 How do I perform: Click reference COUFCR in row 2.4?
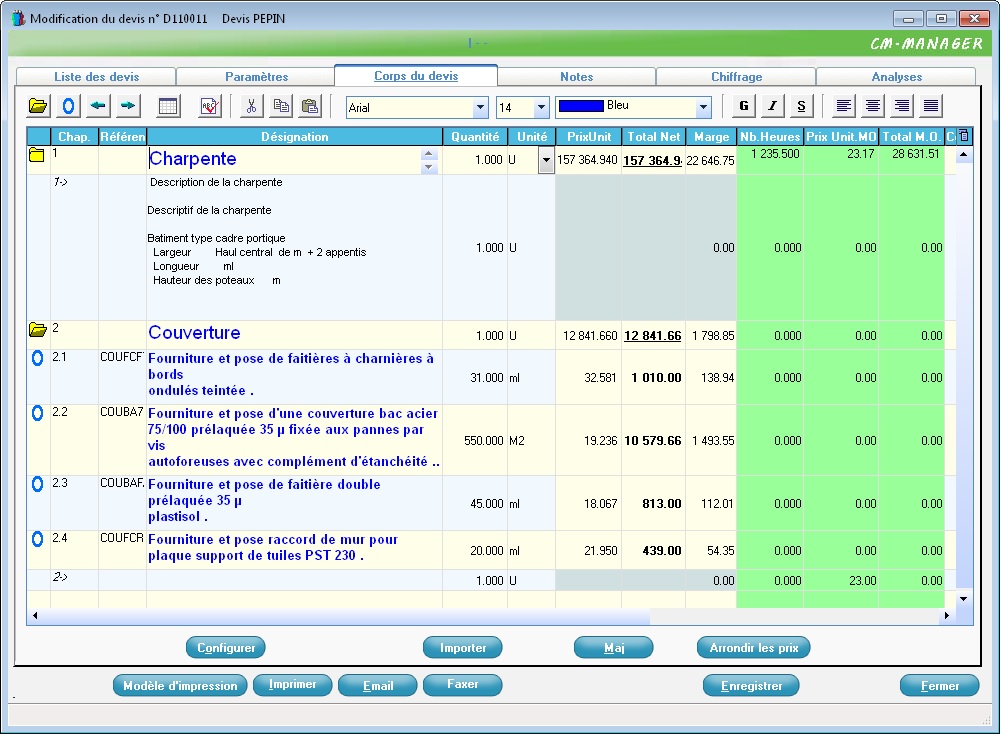(x=122, y=538)
